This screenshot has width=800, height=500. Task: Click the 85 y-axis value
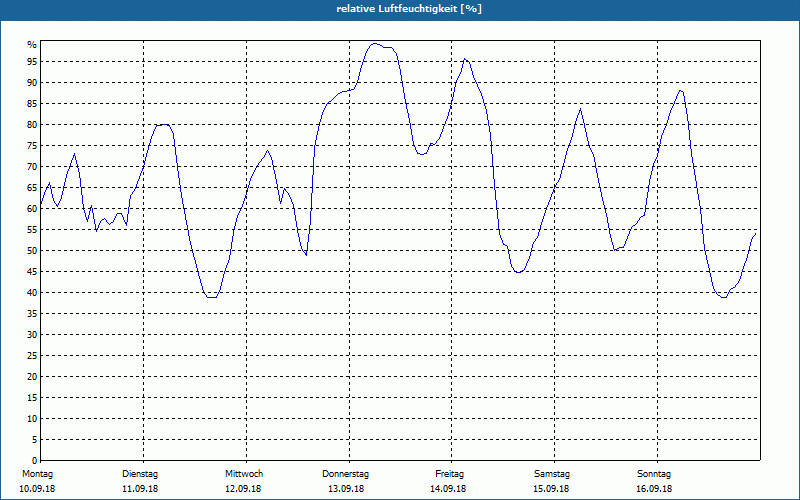pos(32,104)
